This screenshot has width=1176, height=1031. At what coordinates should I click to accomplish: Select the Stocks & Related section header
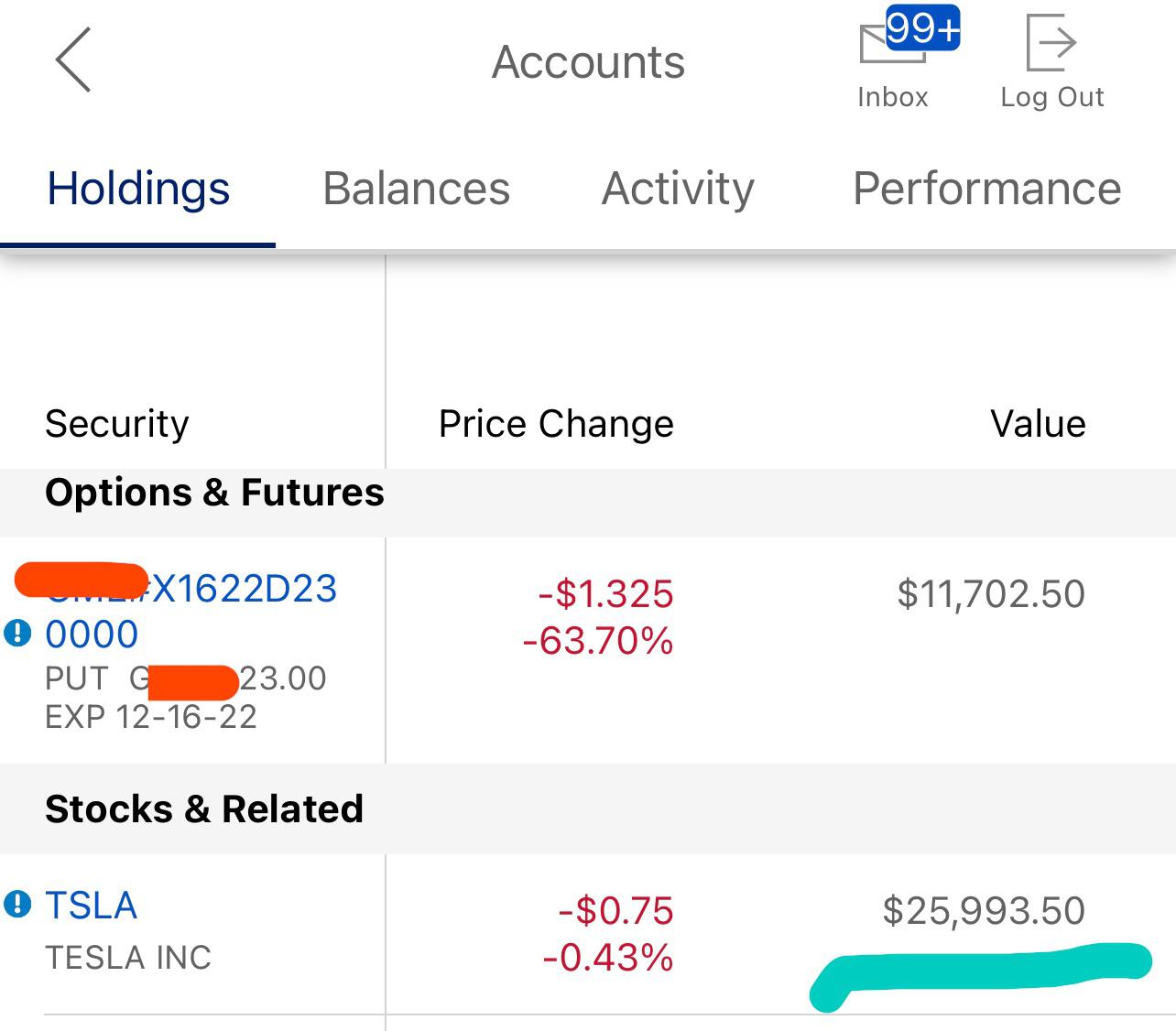point(204,809)
